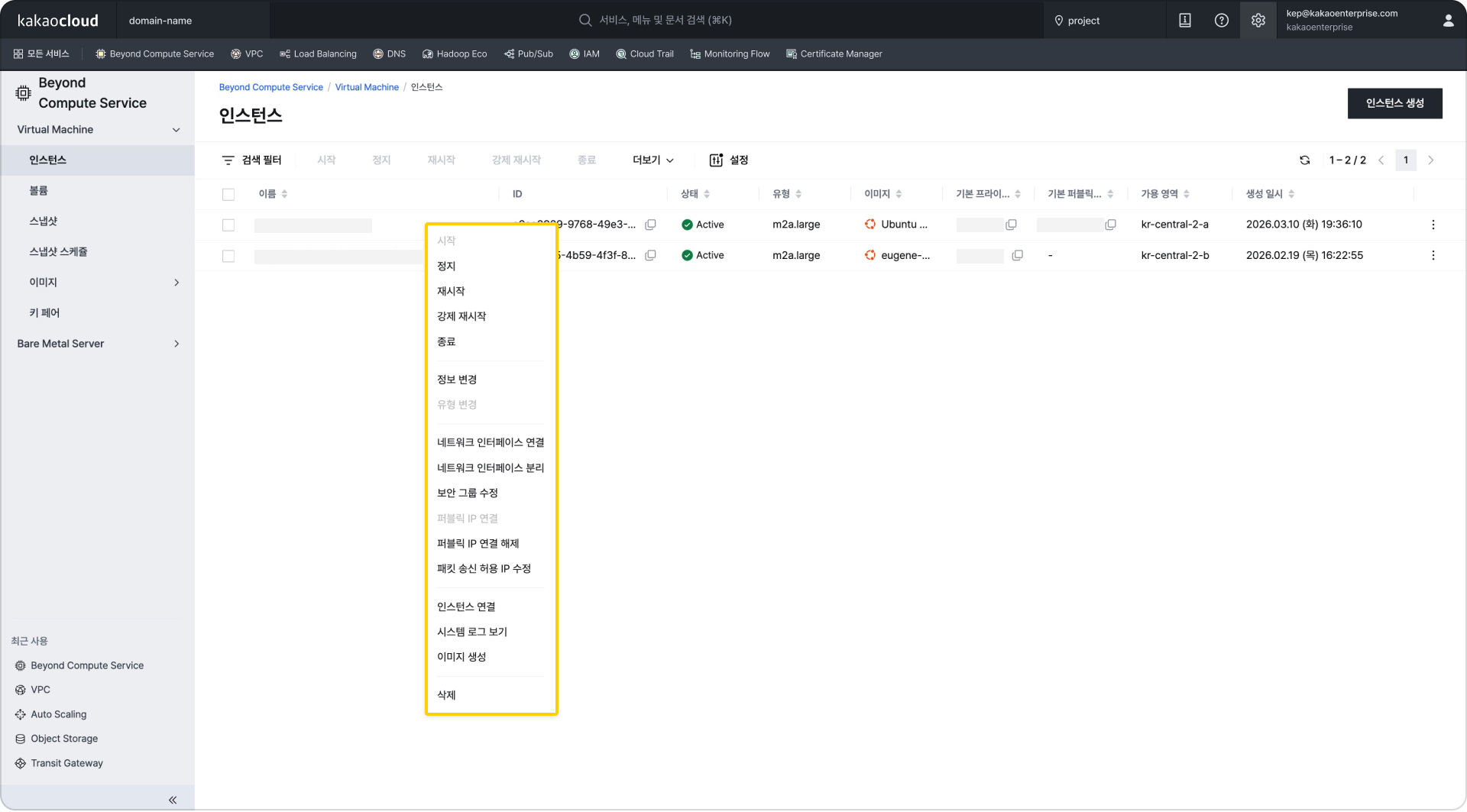Copy second instance's private IP
1467x812 pixels.
1017,255
